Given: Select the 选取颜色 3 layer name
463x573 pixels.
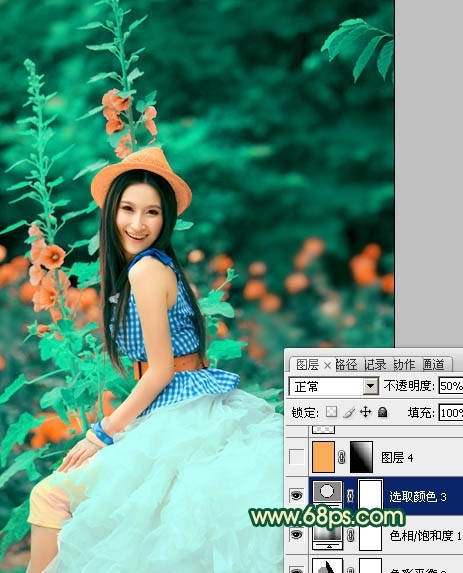Looking at the screenshot, I should 418,497.
